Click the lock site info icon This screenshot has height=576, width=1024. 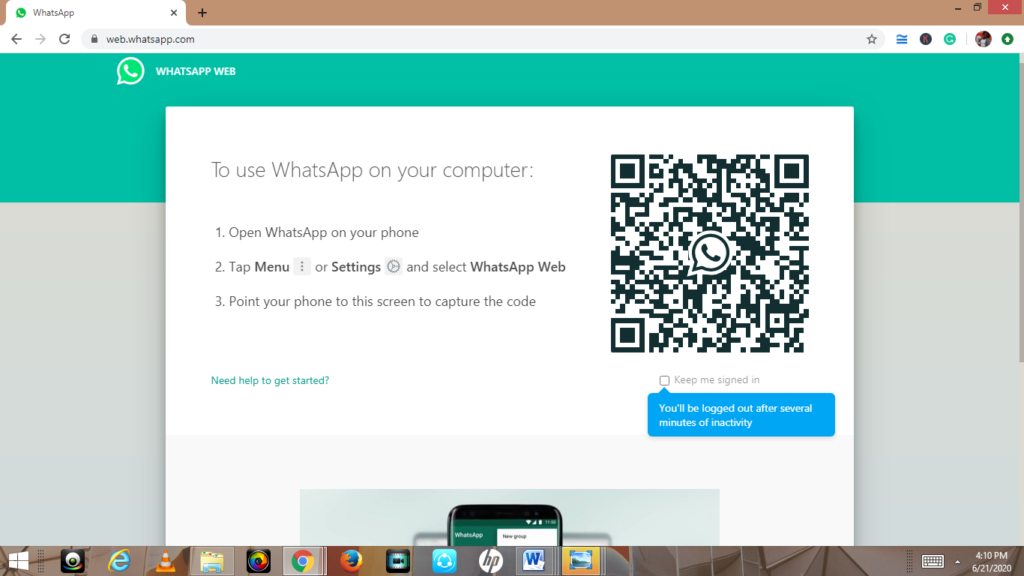(94, 39)
